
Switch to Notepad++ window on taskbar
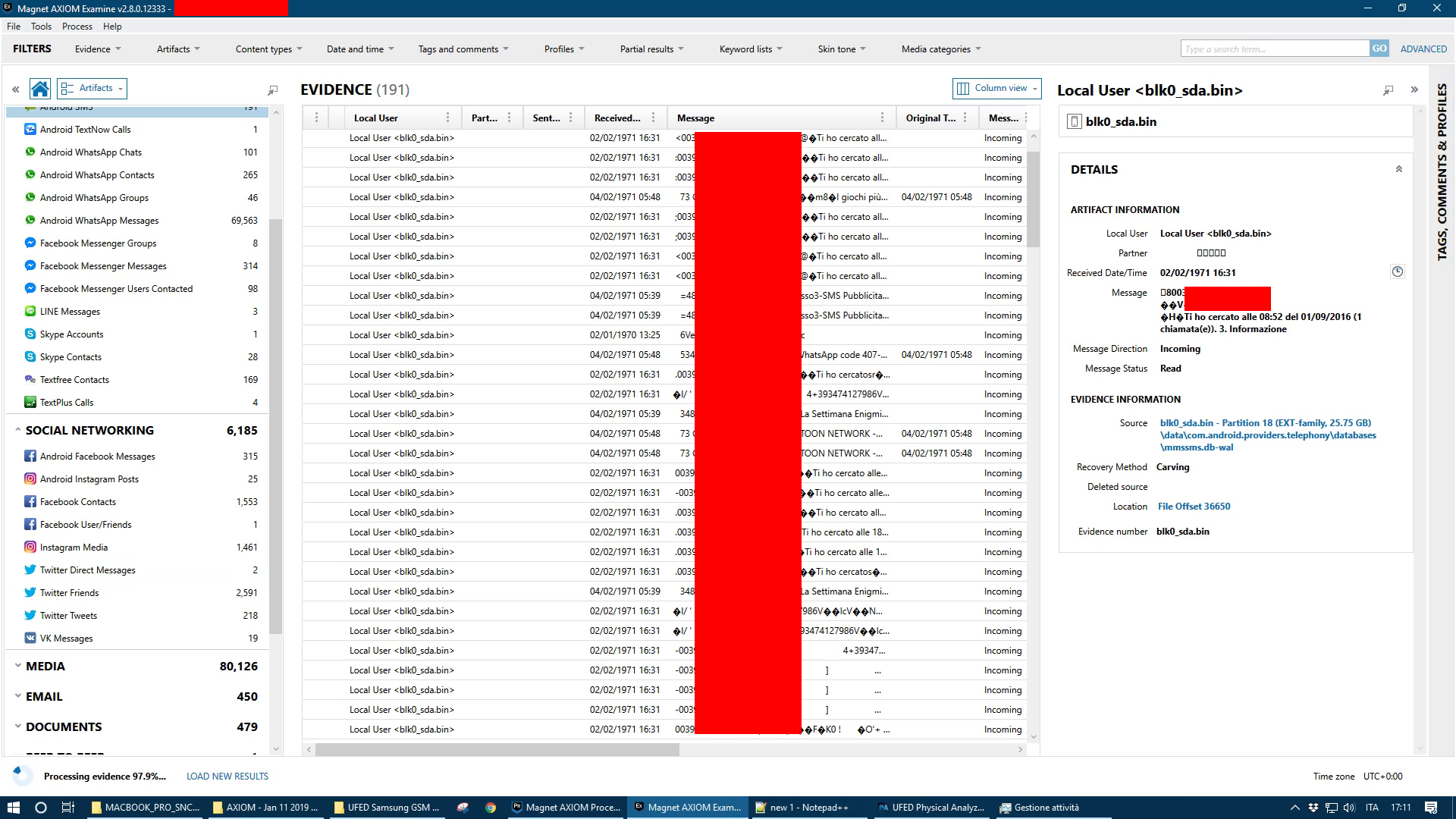[x=808, y=808]
